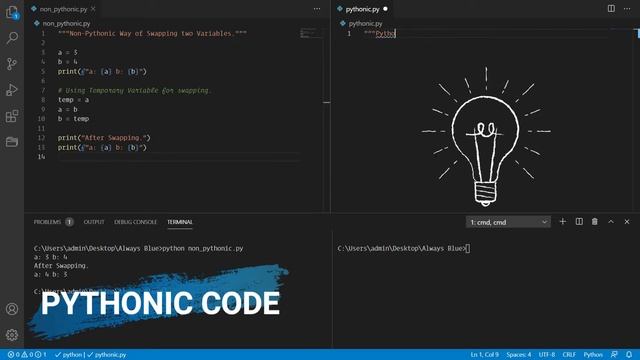Image resolution: width=640 pixels, height=360 pixels.
Task: Open the Explorer view in activity bar
Action: [12, 12]
